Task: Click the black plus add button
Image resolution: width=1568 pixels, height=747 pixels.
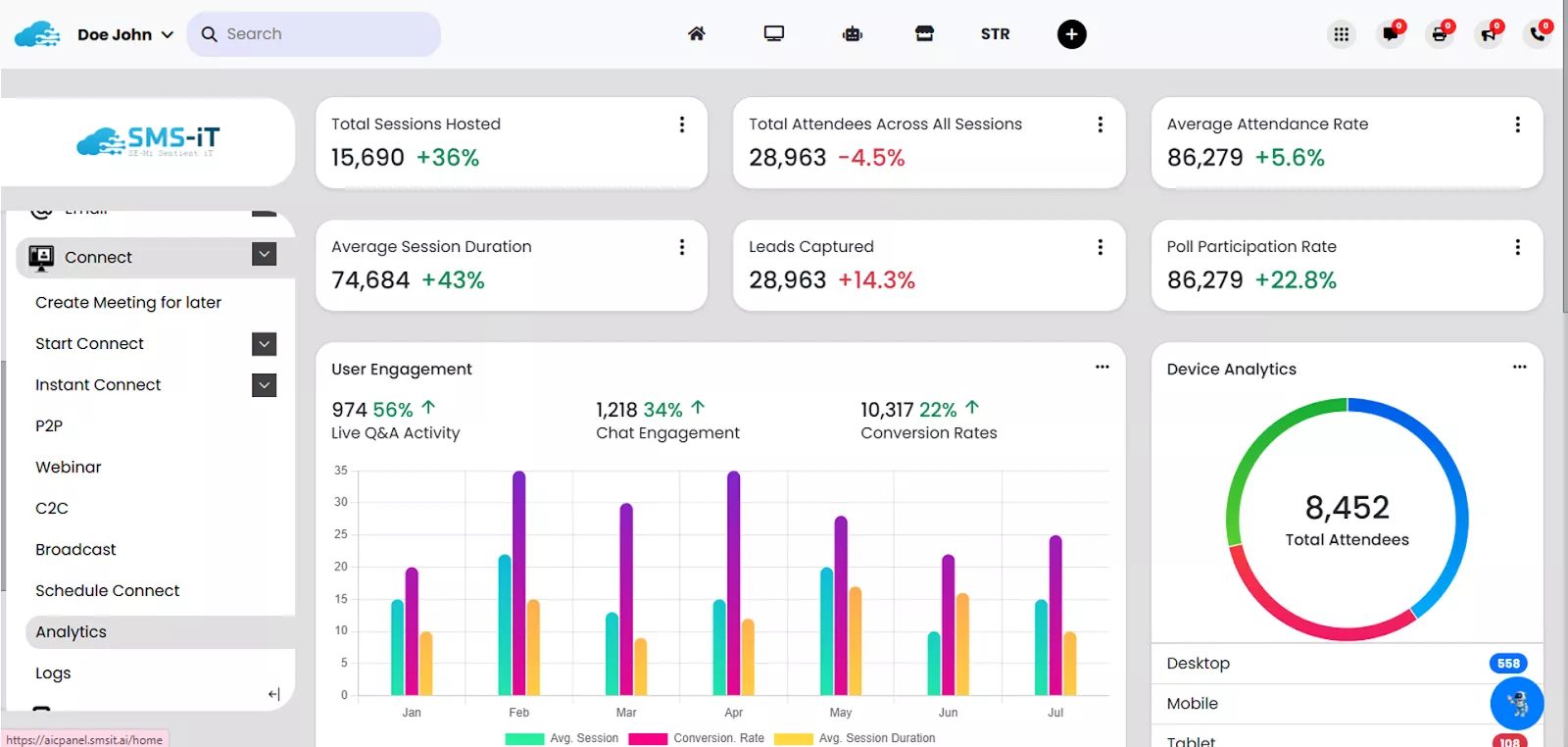Action: coord(1071,34)
